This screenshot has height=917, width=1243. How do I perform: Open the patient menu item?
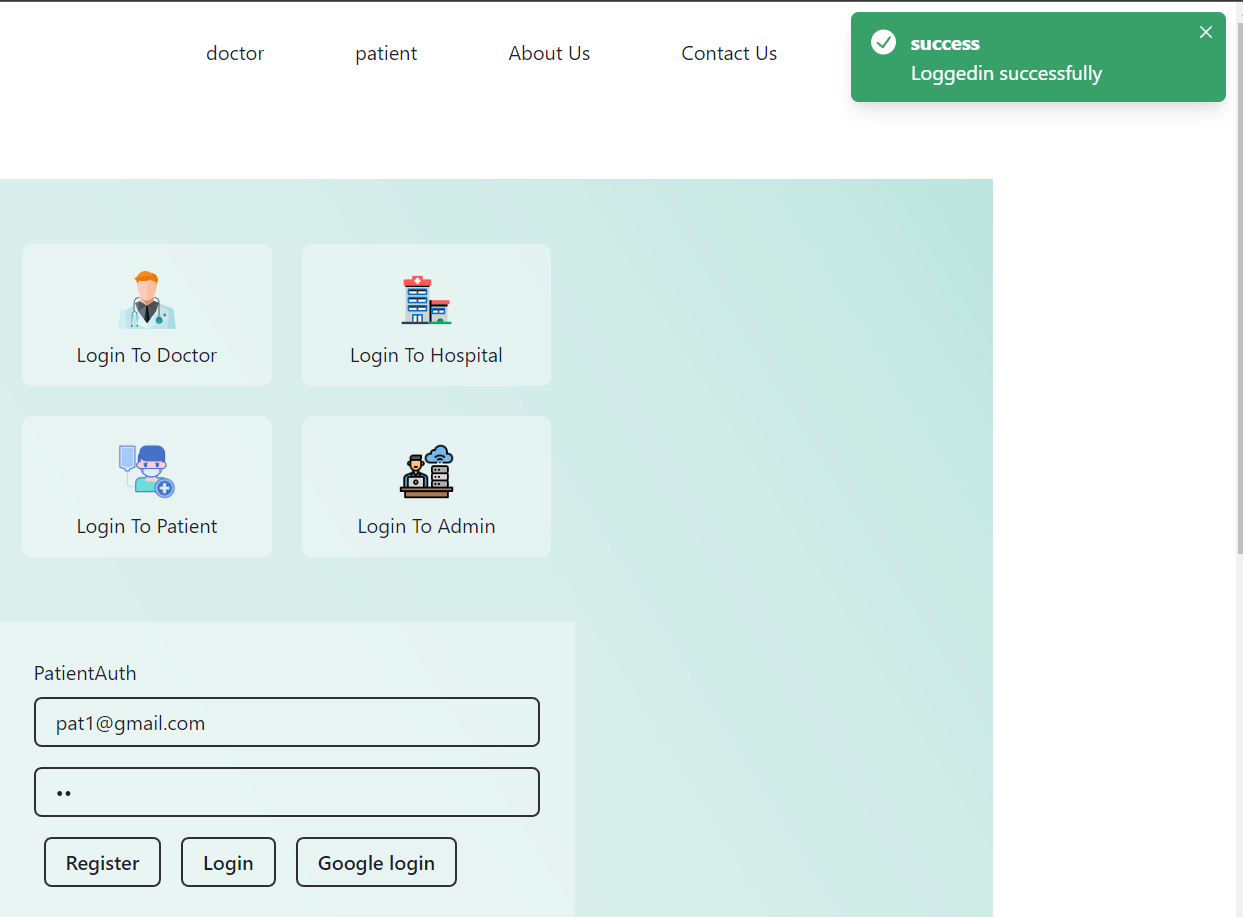tap(386, 53)
